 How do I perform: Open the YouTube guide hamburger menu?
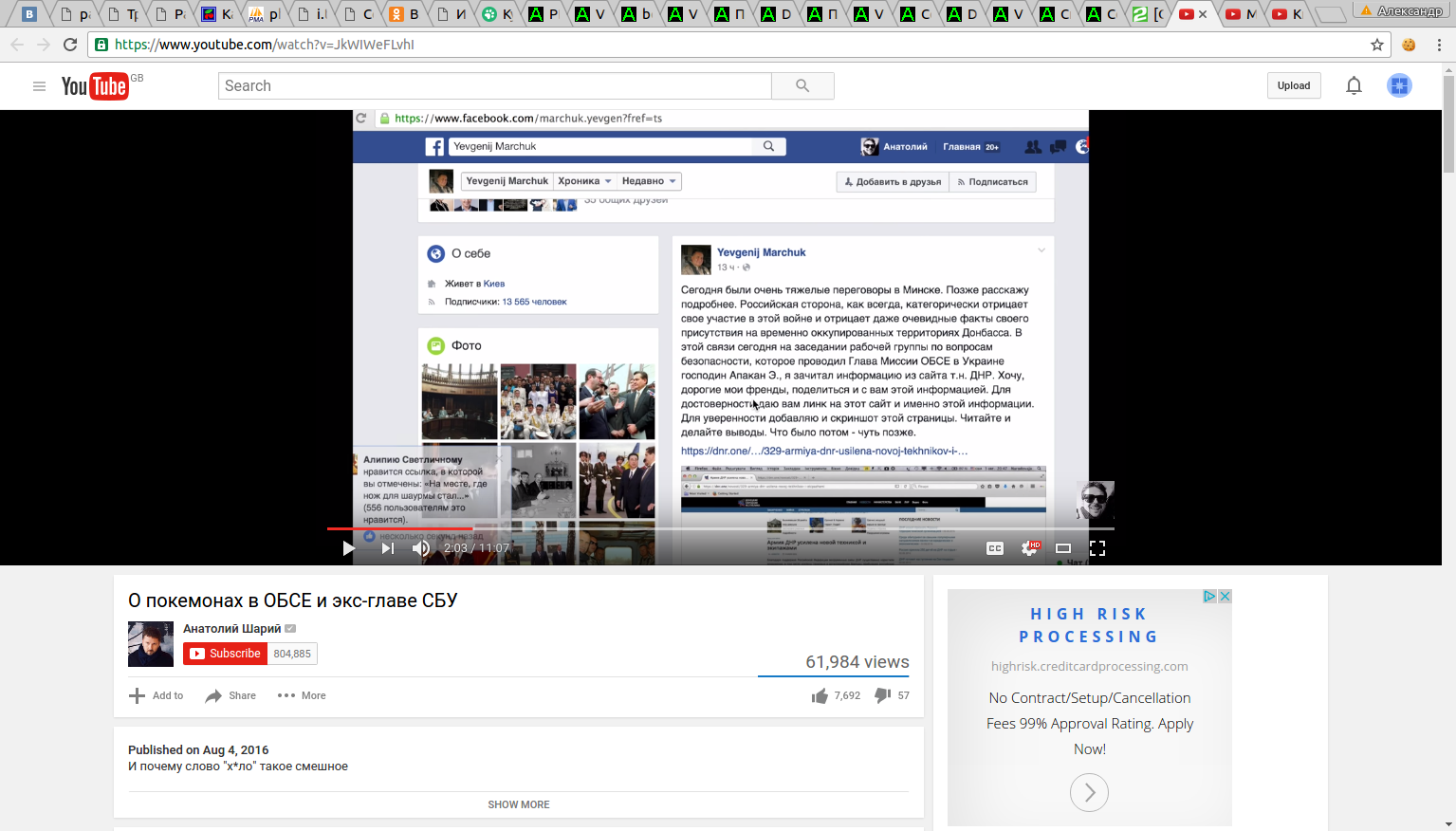coord(39,86)
